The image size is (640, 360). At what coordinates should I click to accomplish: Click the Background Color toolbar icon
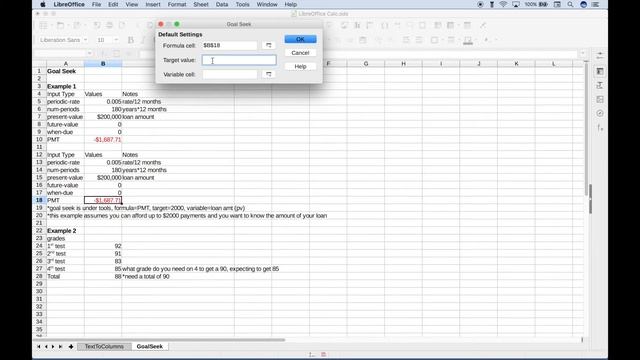point(468,40)
